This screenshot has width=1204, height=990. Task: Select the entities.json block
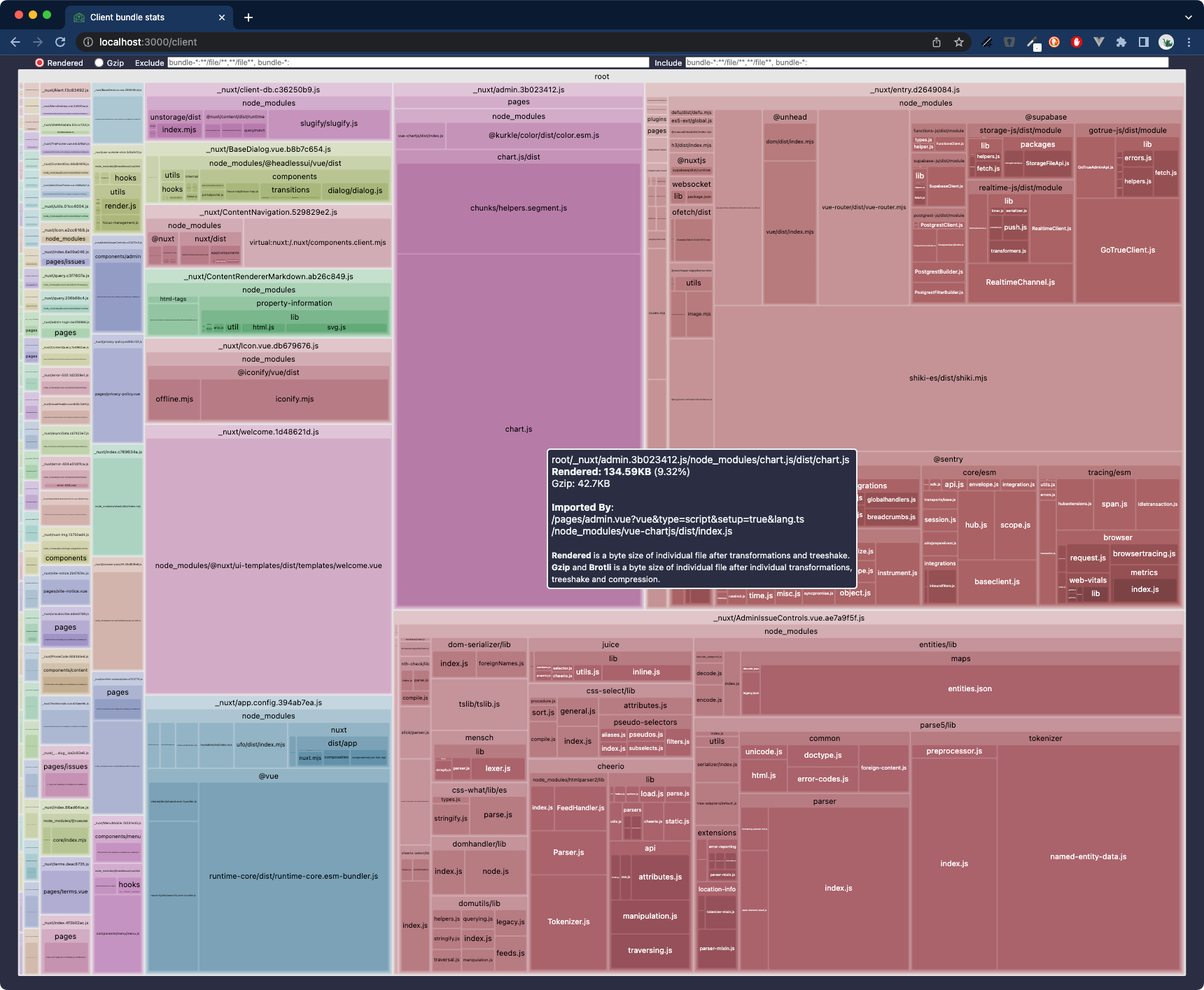pyautogui.click(x=969, y=689)
